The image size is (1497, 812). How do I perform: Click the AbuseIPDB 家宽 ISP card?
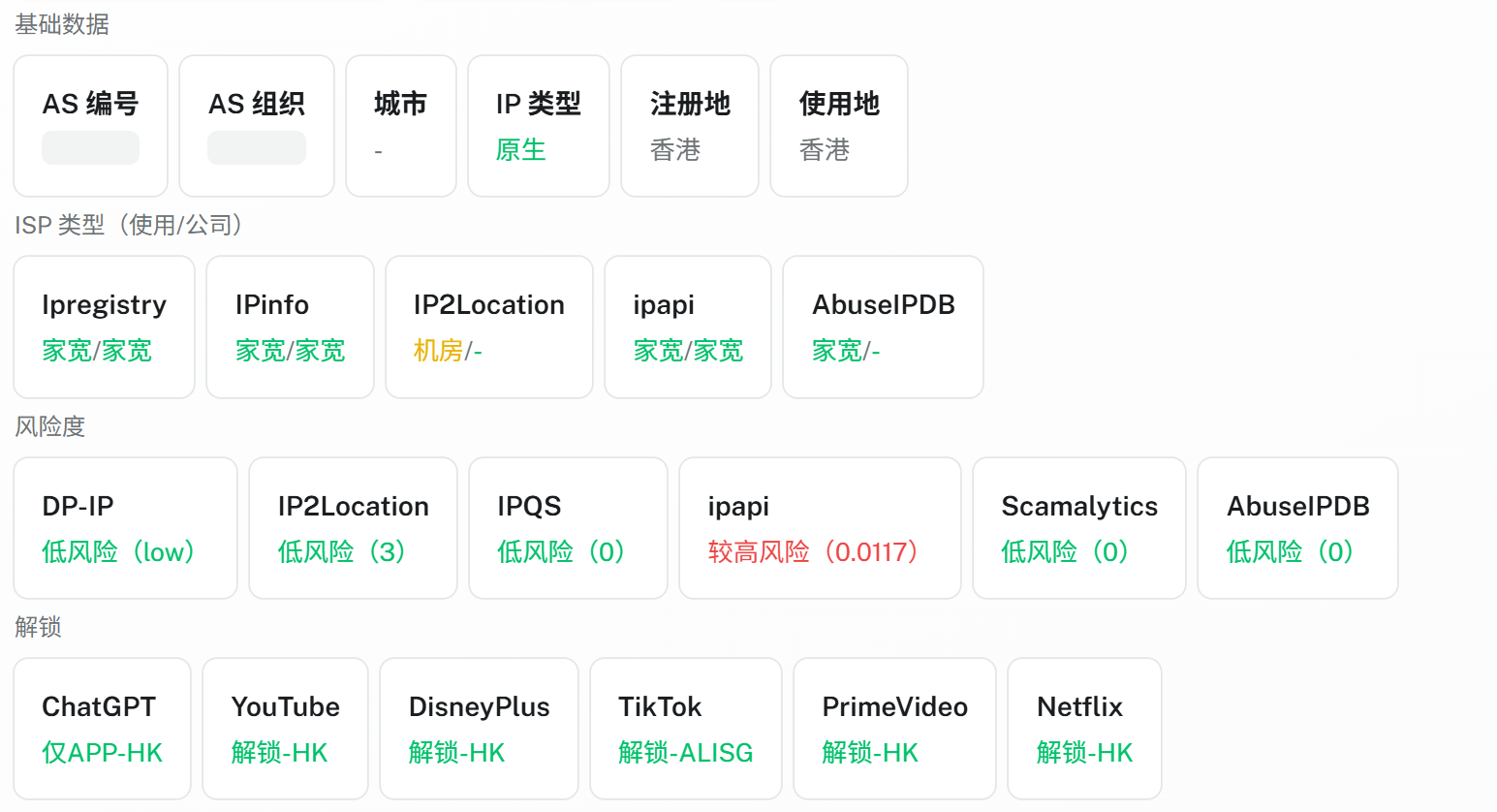(x=883, y=327)
